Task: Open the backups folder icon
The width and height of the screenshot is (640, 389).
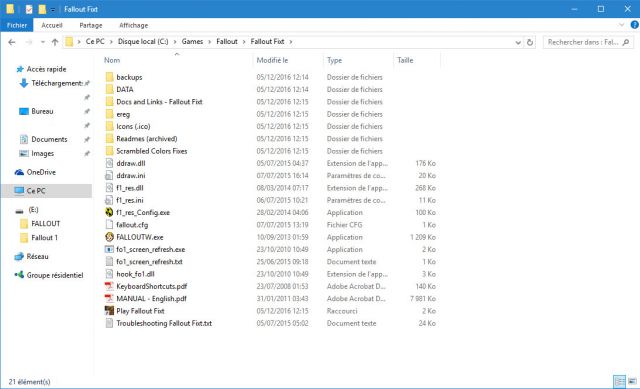Action: click(x=109, y=77)
